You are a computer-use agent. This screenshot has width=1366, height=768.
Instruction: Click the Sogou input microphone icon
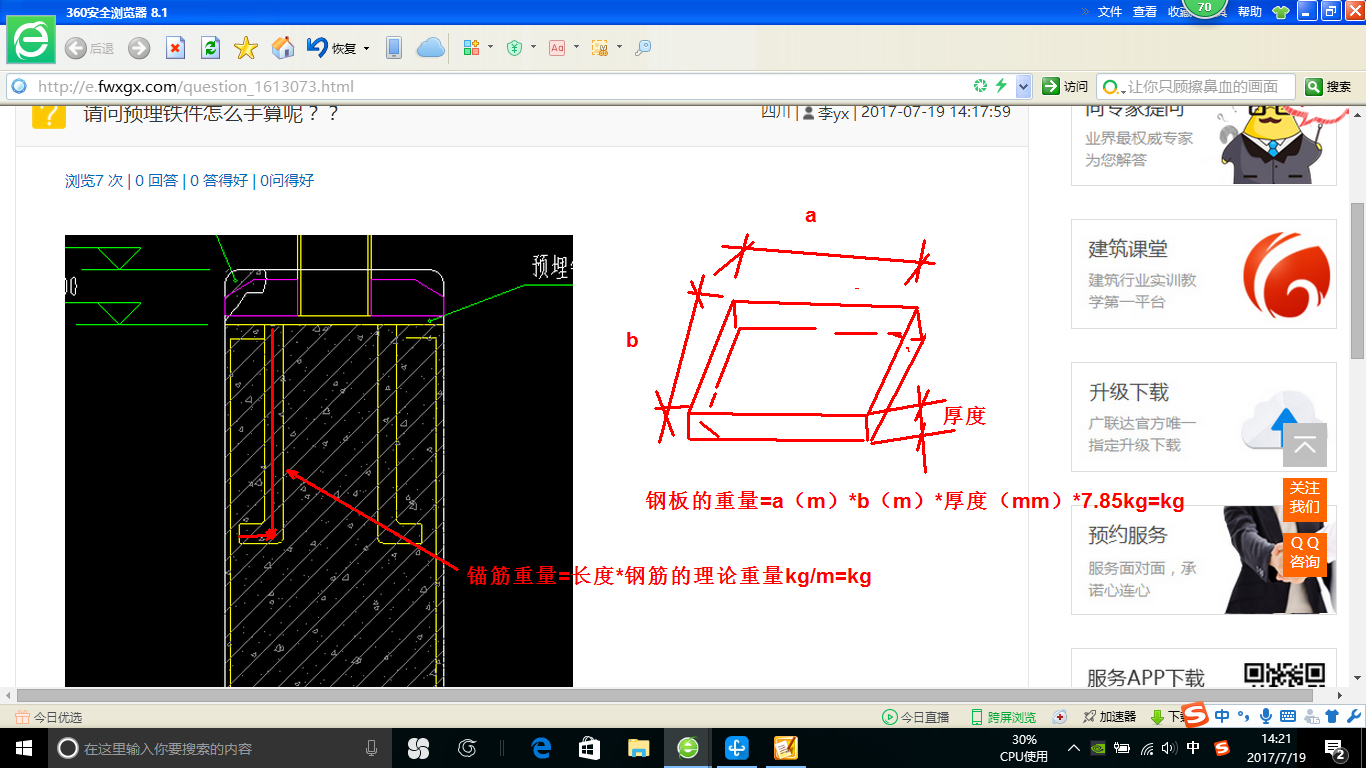1266,716
